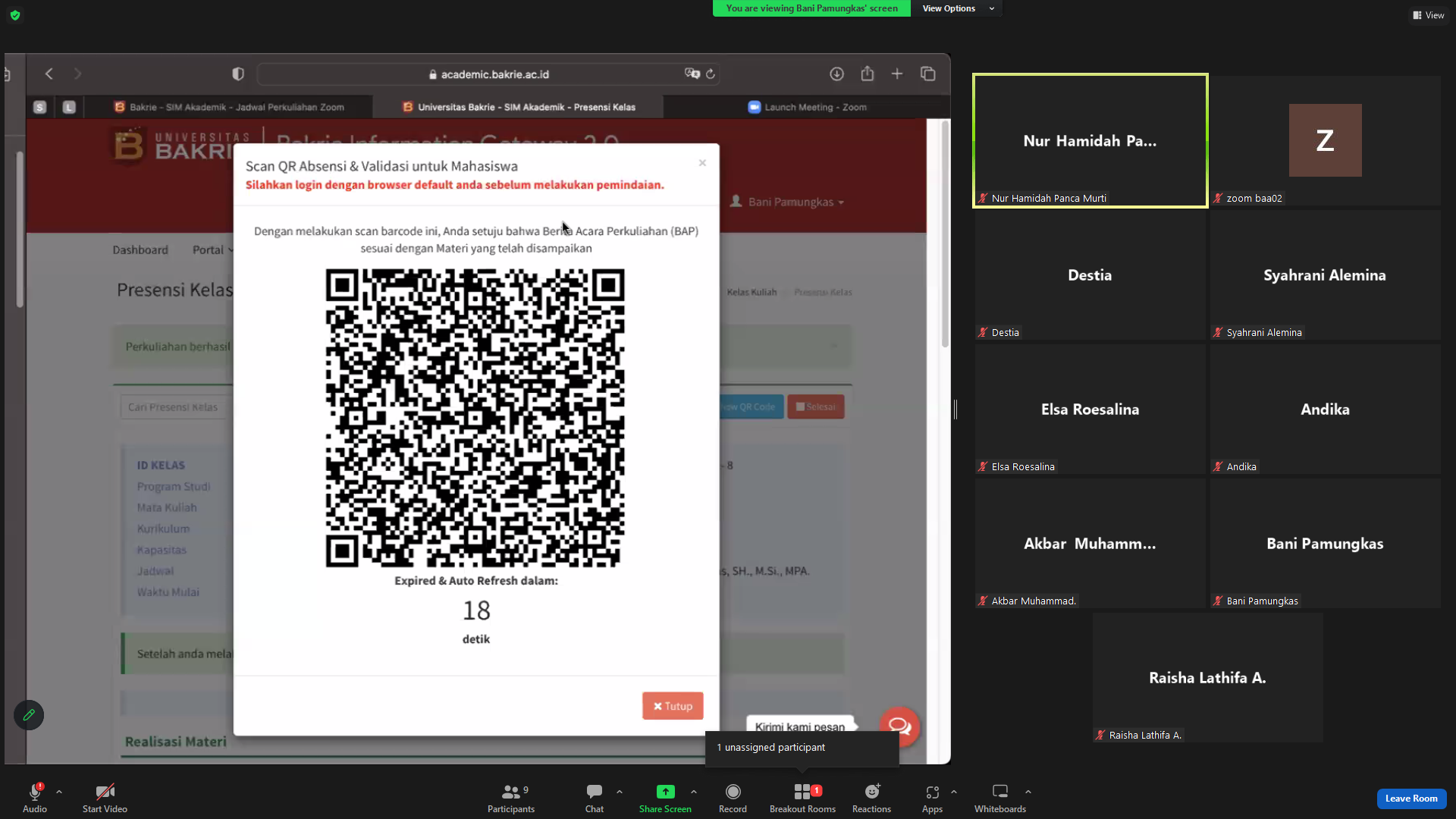Switch to Launch Meeting - Zoom tab
The width and height of the screenshot is (1456, 819).
807,107
